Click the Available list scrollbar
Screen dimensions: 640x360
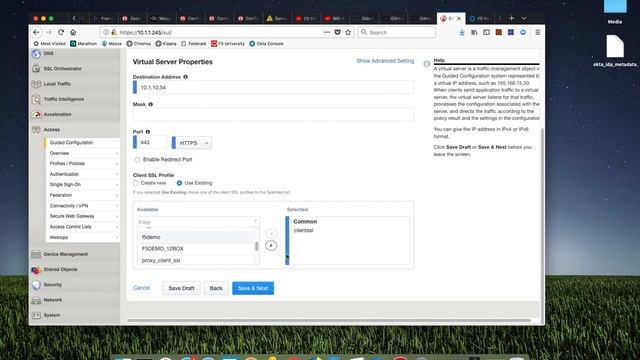pyautogui.click(x=256, y=246)
